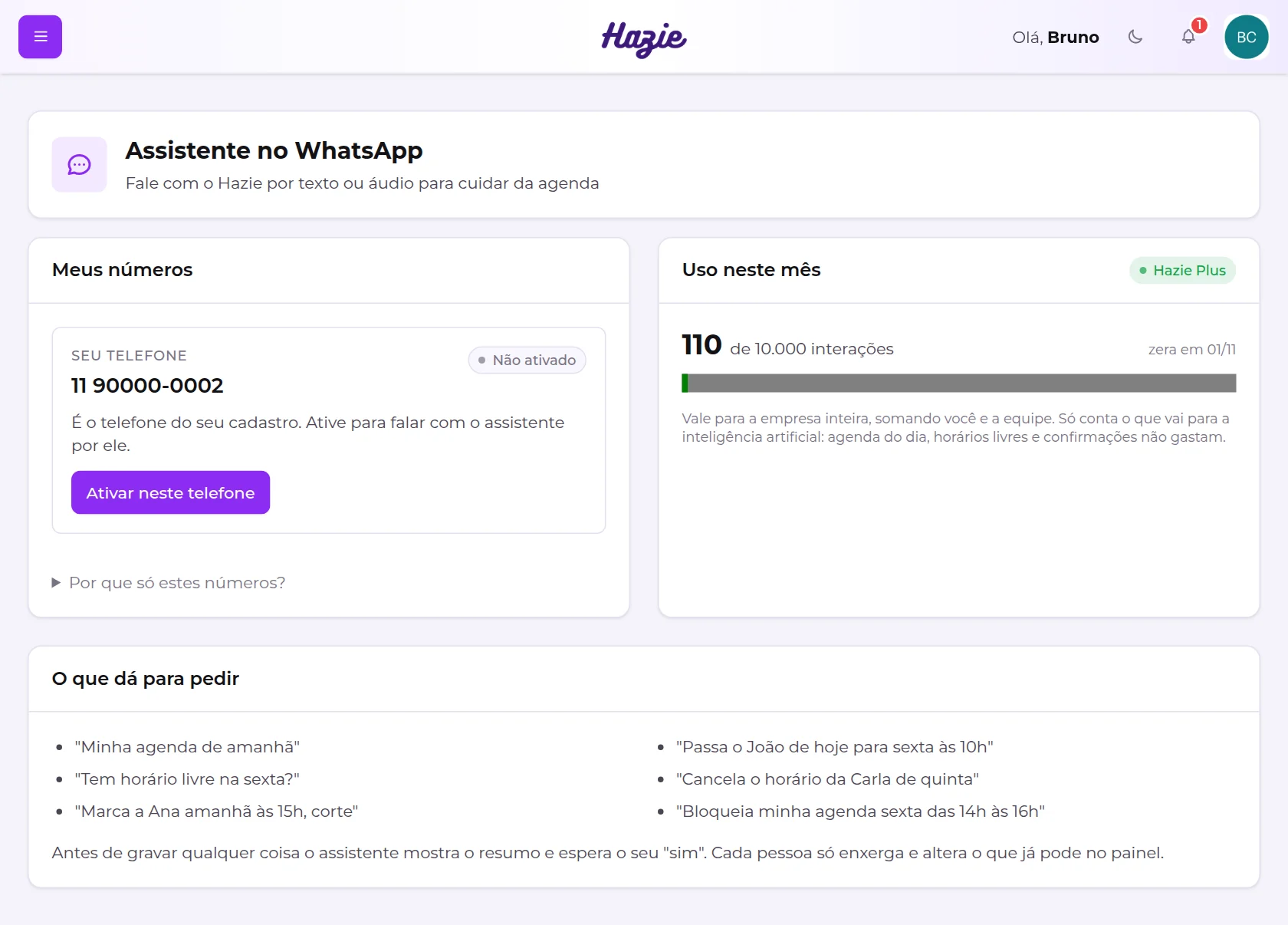Select "Passa o João de hoje" example
The width and height of the screenshot is (1288, 925).
tap(835, 747)
